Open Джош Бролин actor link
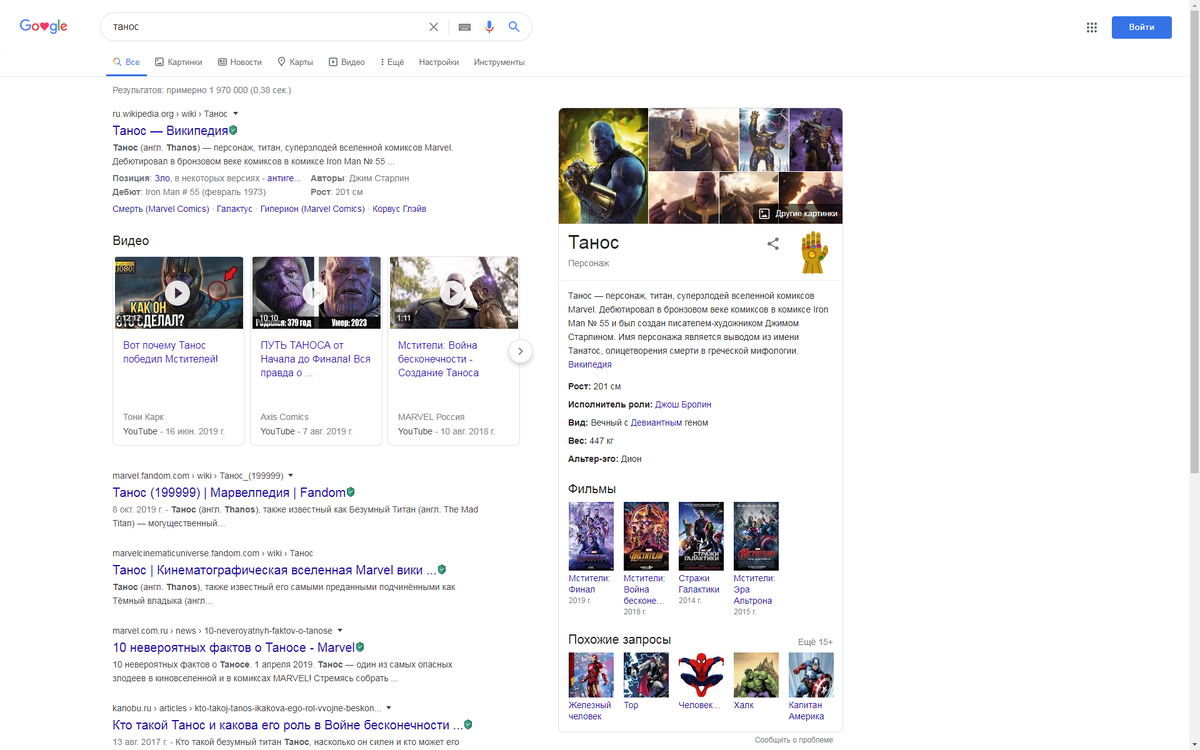 click(x=683, y=405)
